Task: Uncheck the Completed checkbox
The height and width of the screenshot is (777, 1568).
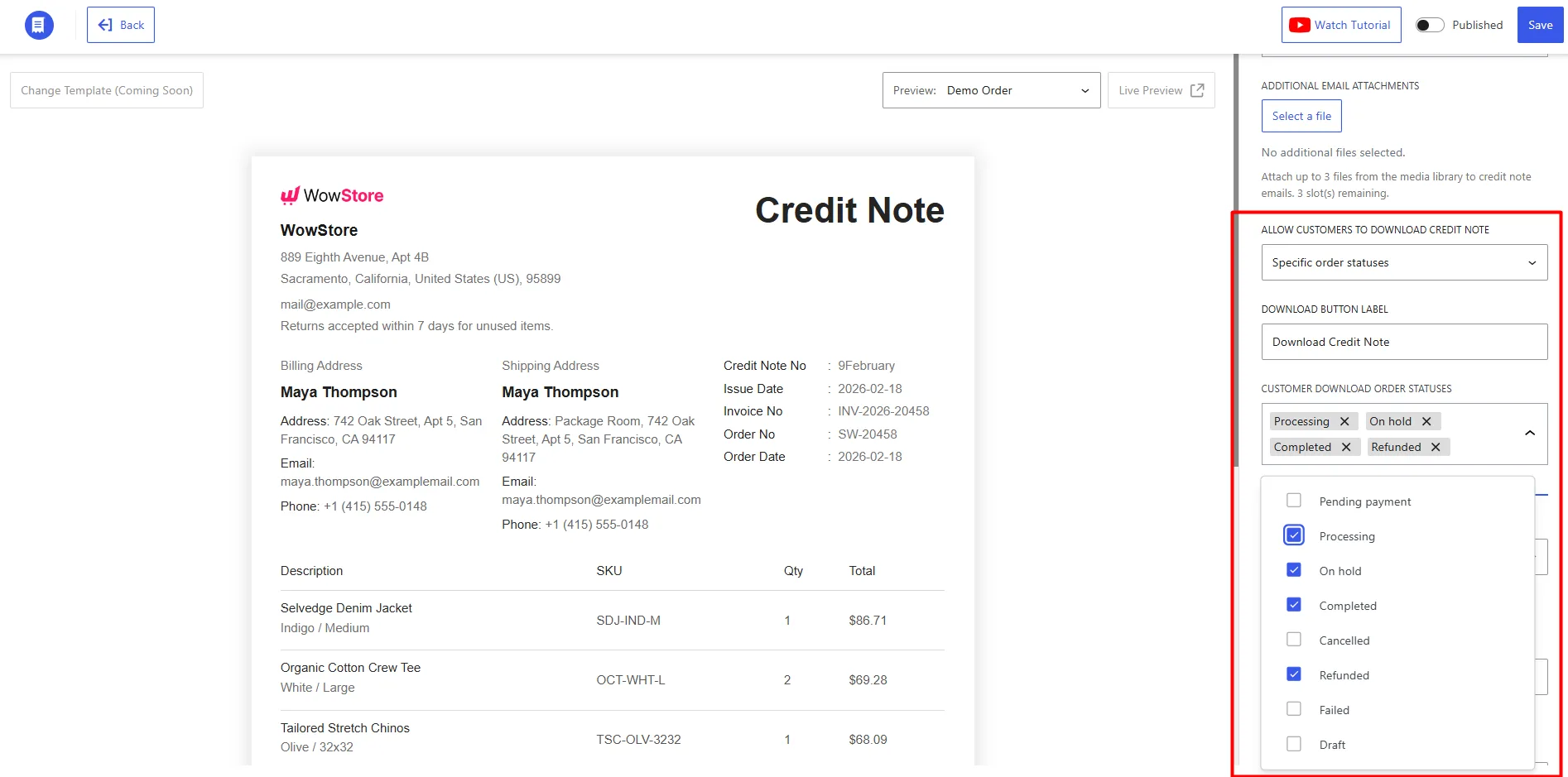Action: pos(1294,605)
